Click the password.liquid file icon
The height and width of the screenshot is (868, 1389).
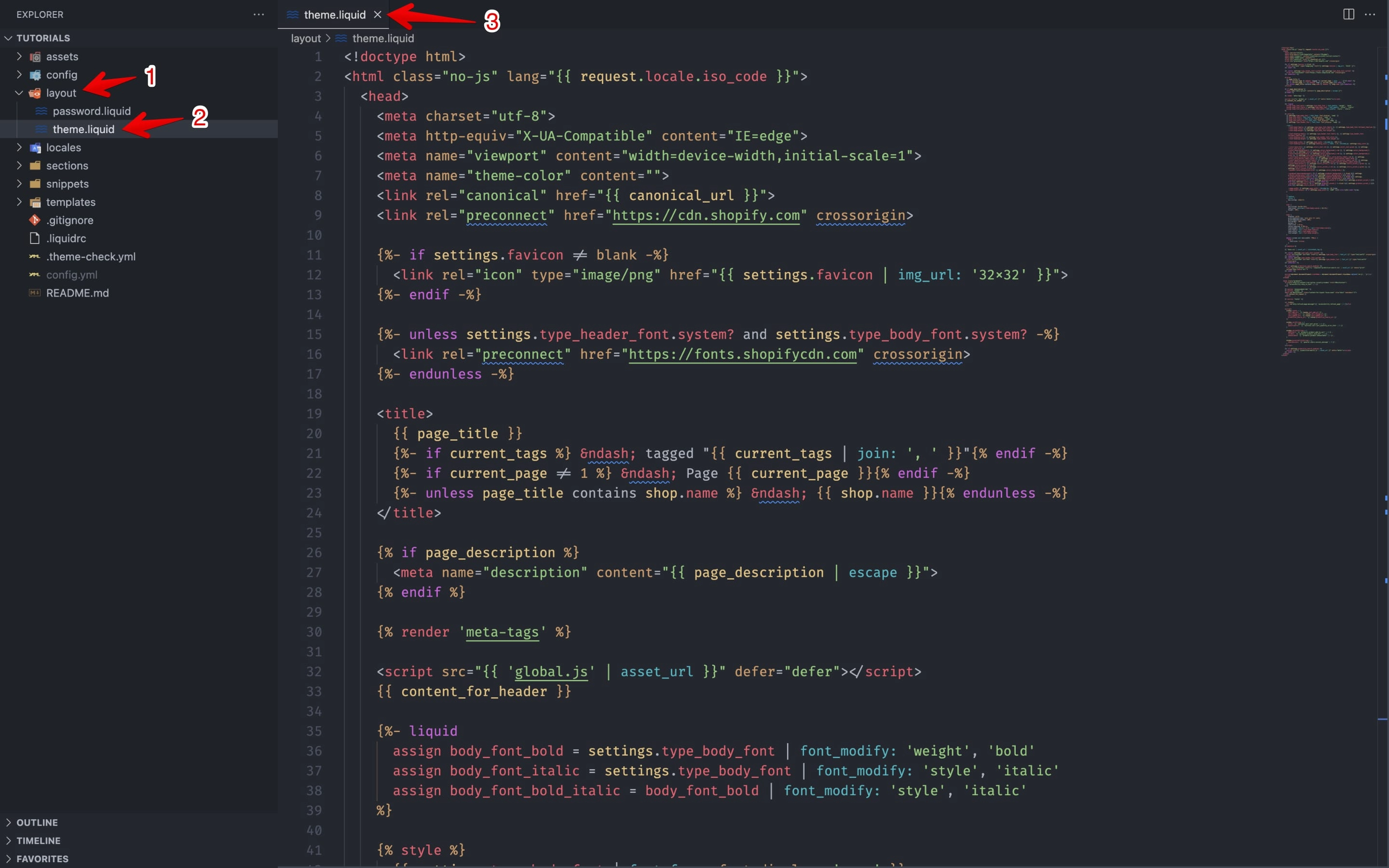(x=41, y=111)
